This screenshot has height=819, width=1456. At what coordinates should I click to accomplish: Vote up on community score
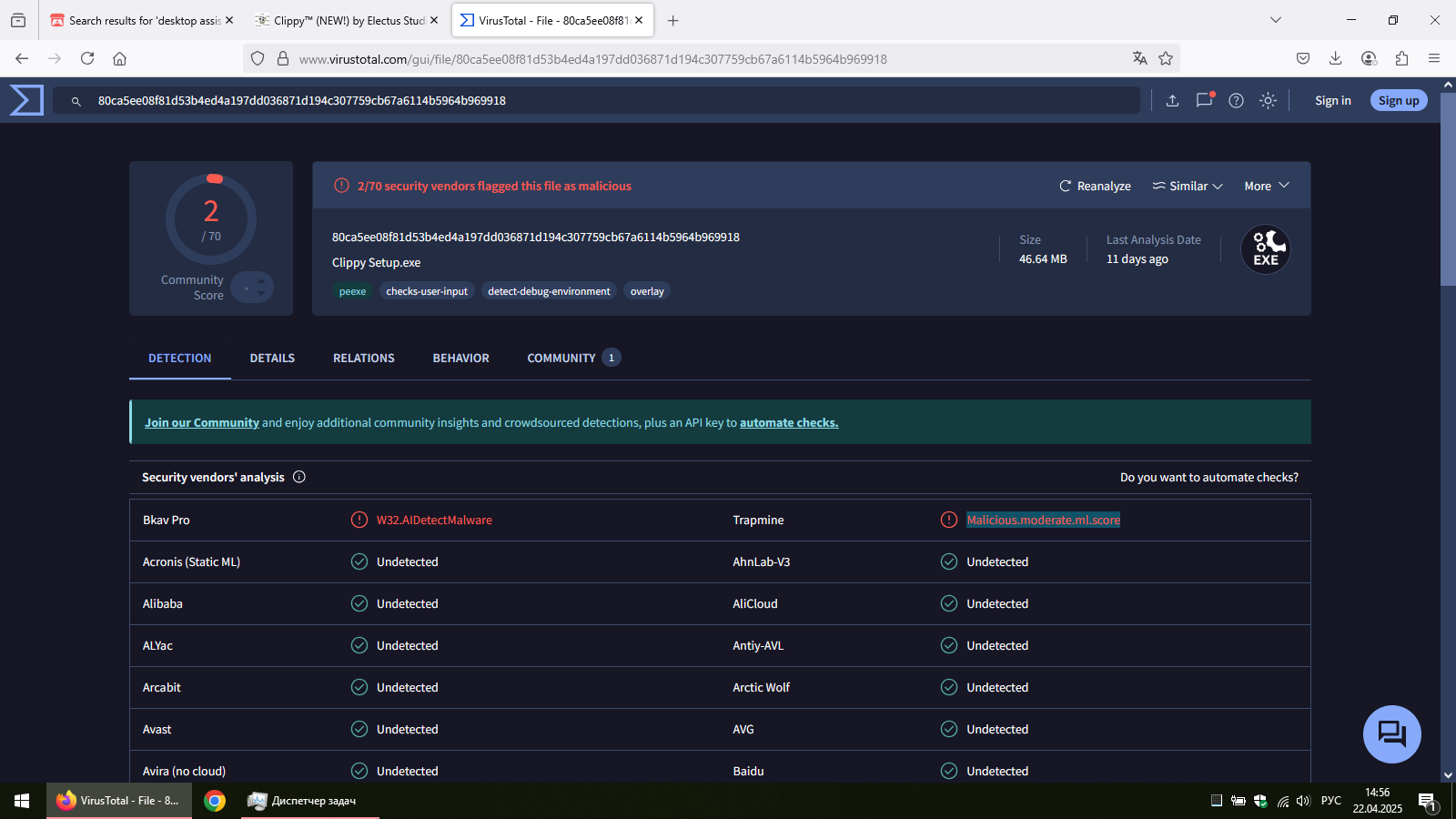pyautogui.click(x=261, y=281)
